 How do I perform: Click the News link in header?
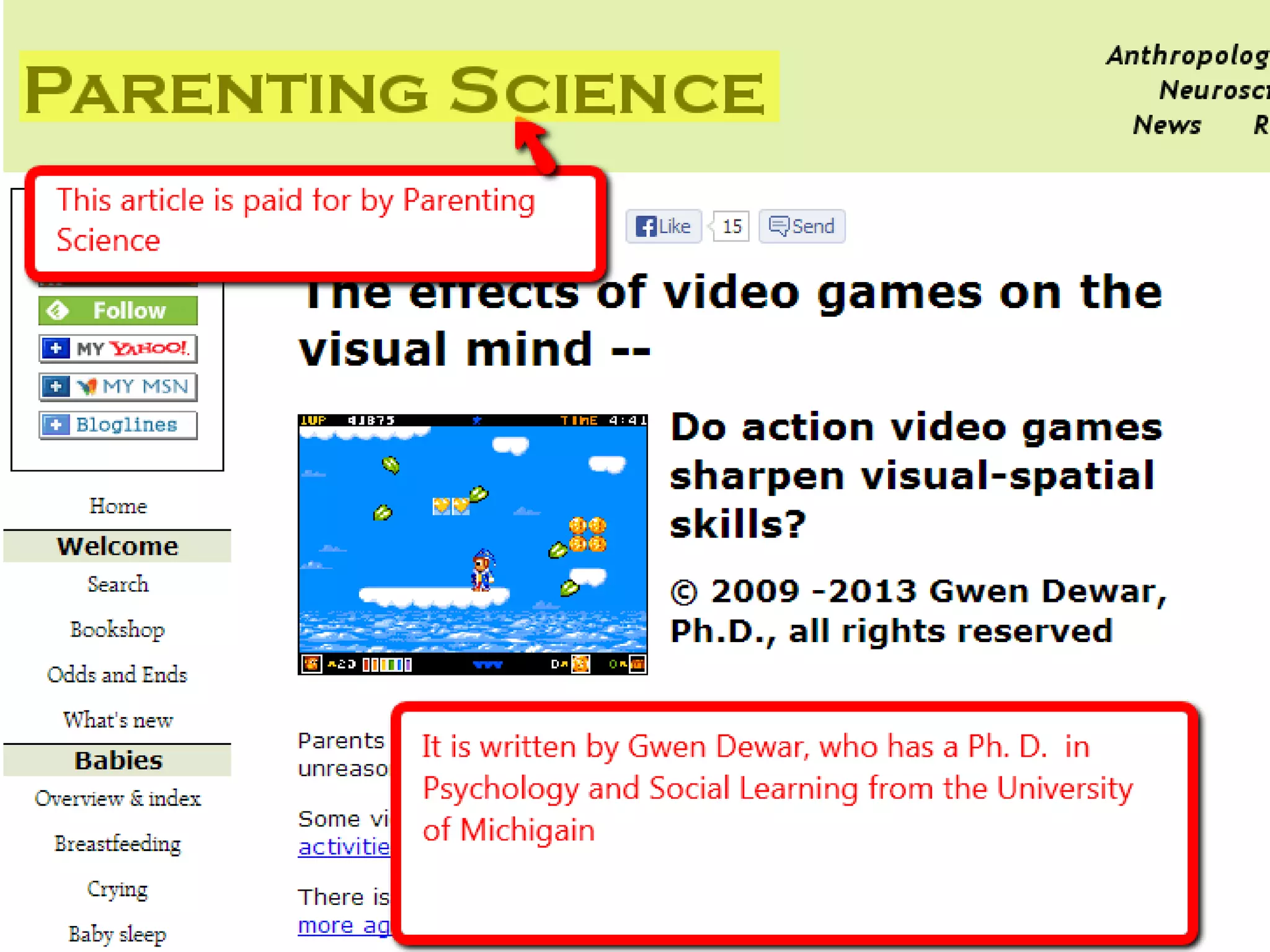[1167, 125]
